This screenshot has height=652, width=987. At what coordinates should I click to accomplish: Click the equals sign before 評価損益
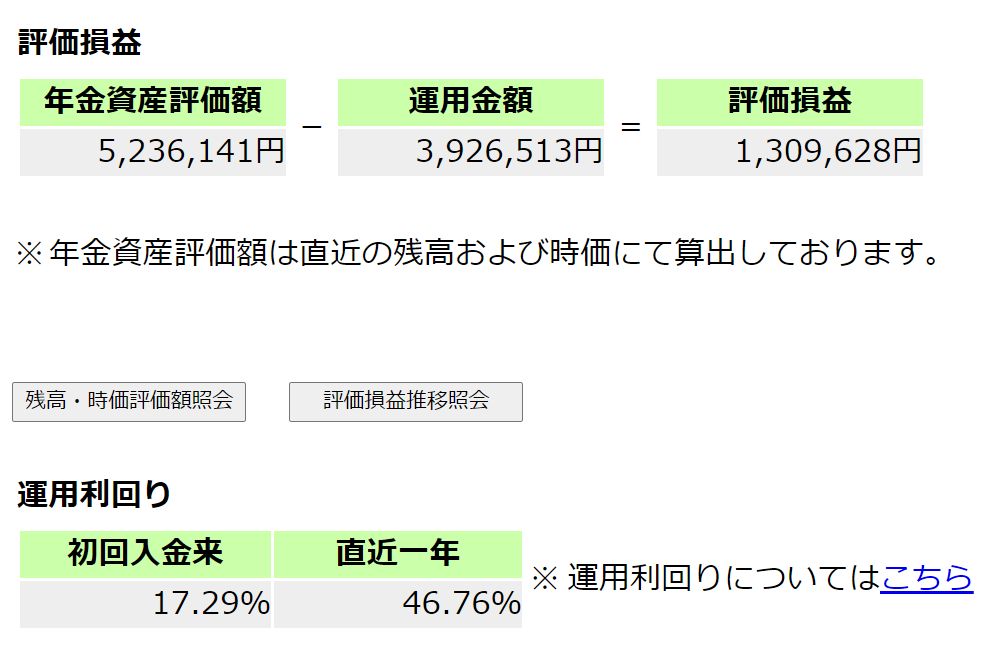630,128
